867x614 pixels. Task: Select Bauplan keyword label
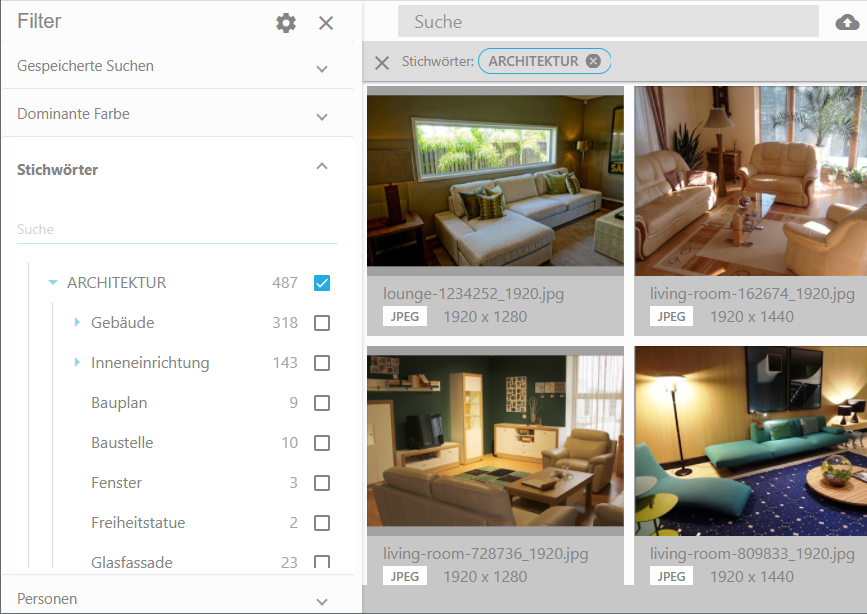(119, 403)
